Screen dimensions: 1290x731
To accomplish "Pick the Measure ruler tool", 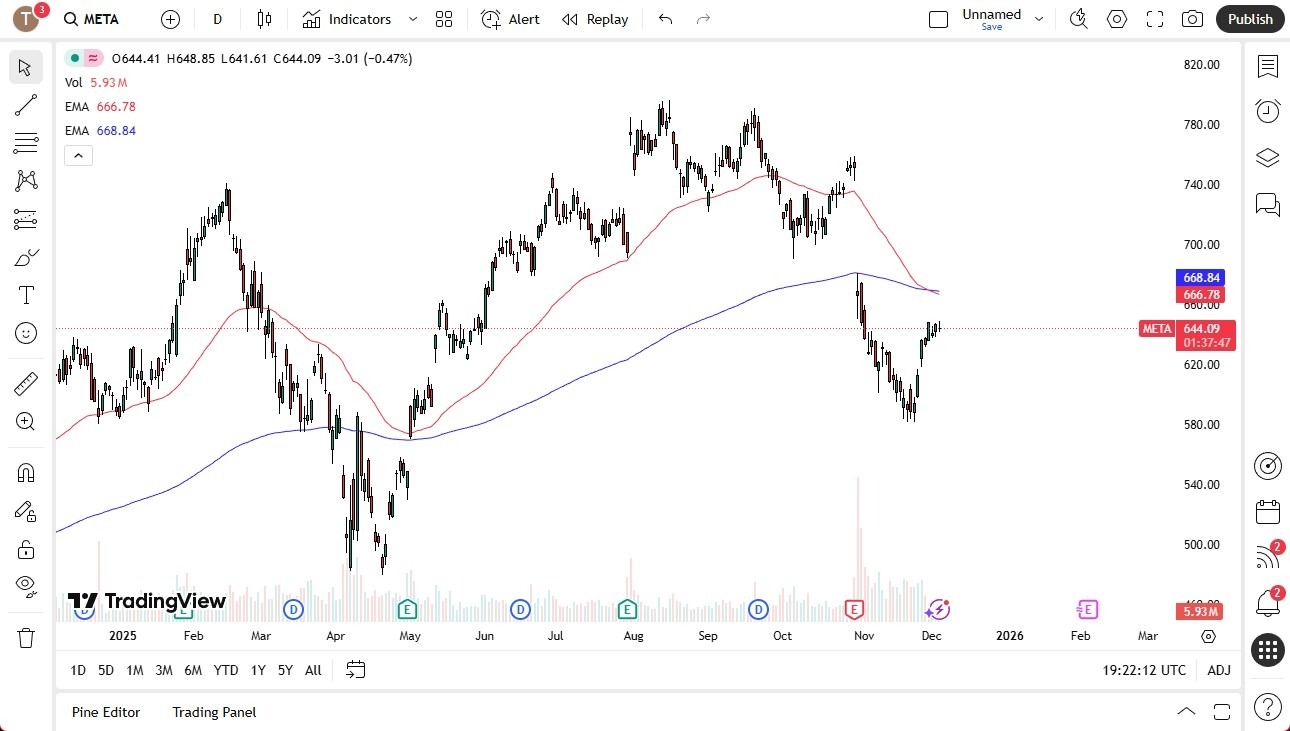I will (26, 383).
